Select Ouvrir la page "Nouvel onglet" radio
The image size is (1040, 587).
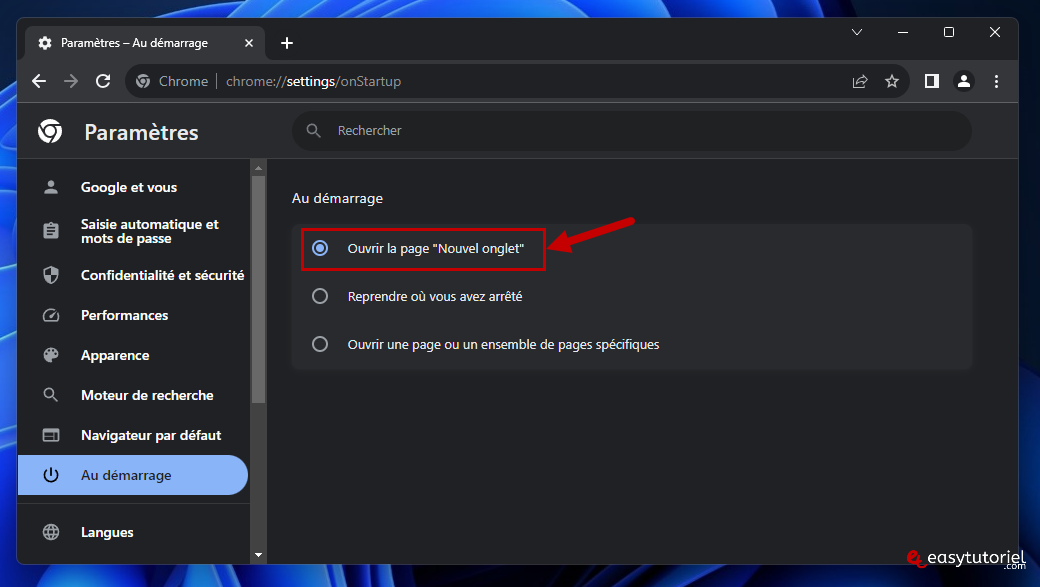tap(320, 248)
